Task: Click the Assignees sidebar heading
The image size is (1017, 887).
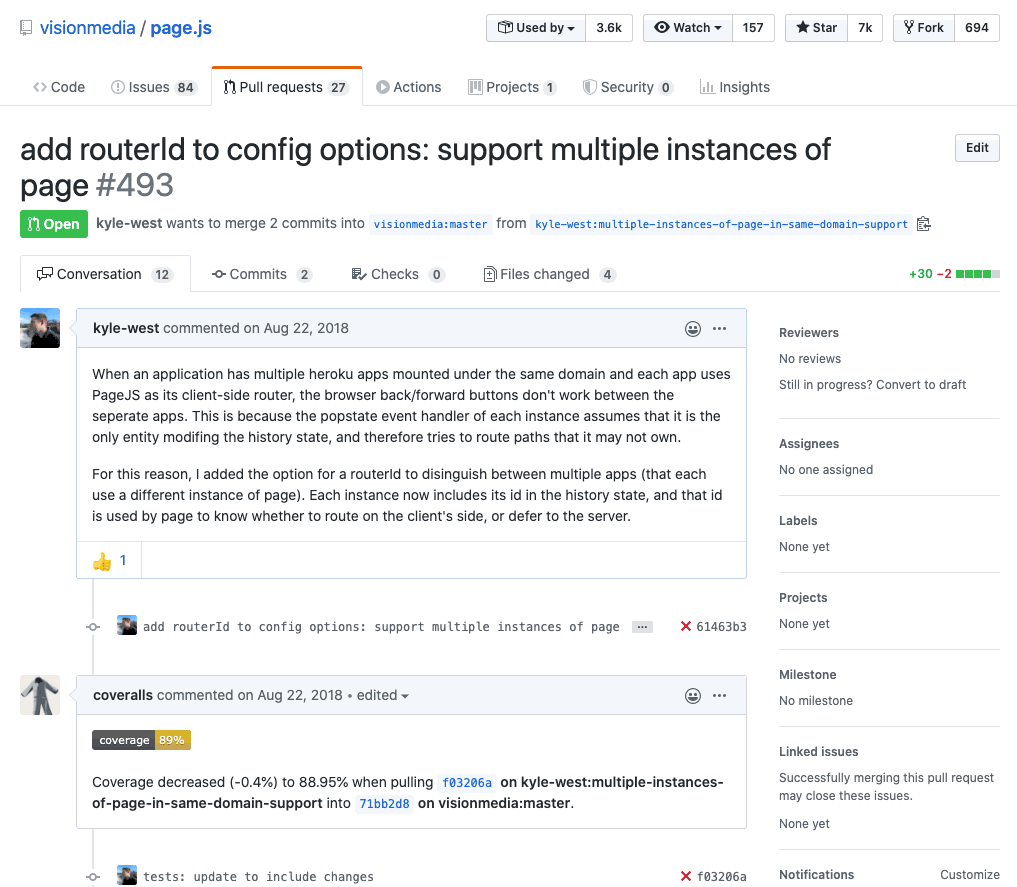Action: point(809,444)
